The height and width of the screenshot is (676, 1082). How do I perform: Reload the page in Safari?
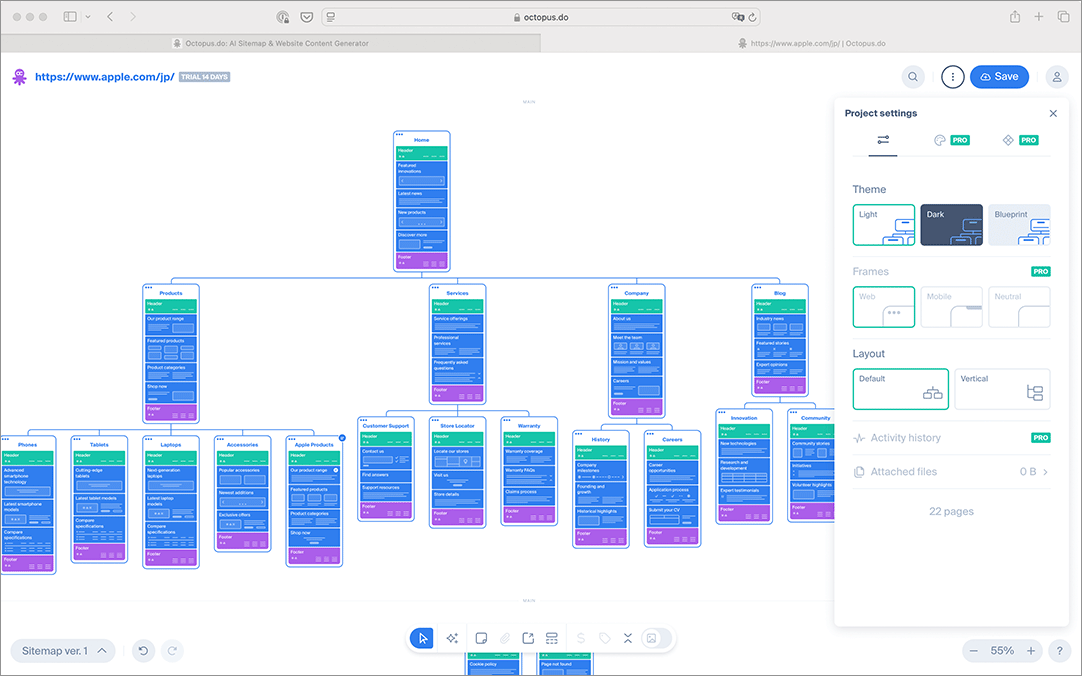[x=753, y=17]
